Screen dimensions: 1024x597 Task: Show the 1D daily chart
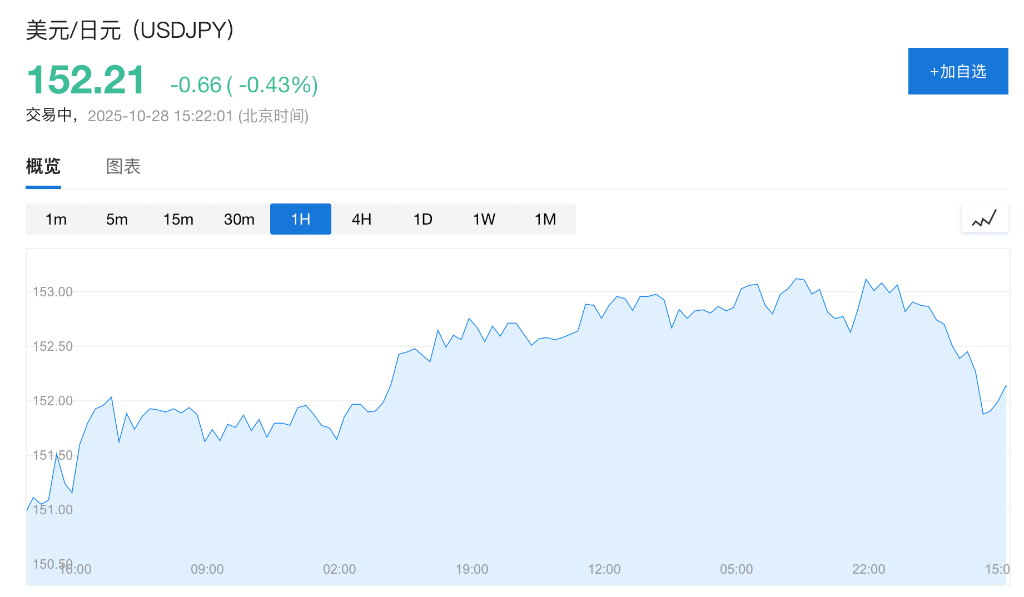423,219
